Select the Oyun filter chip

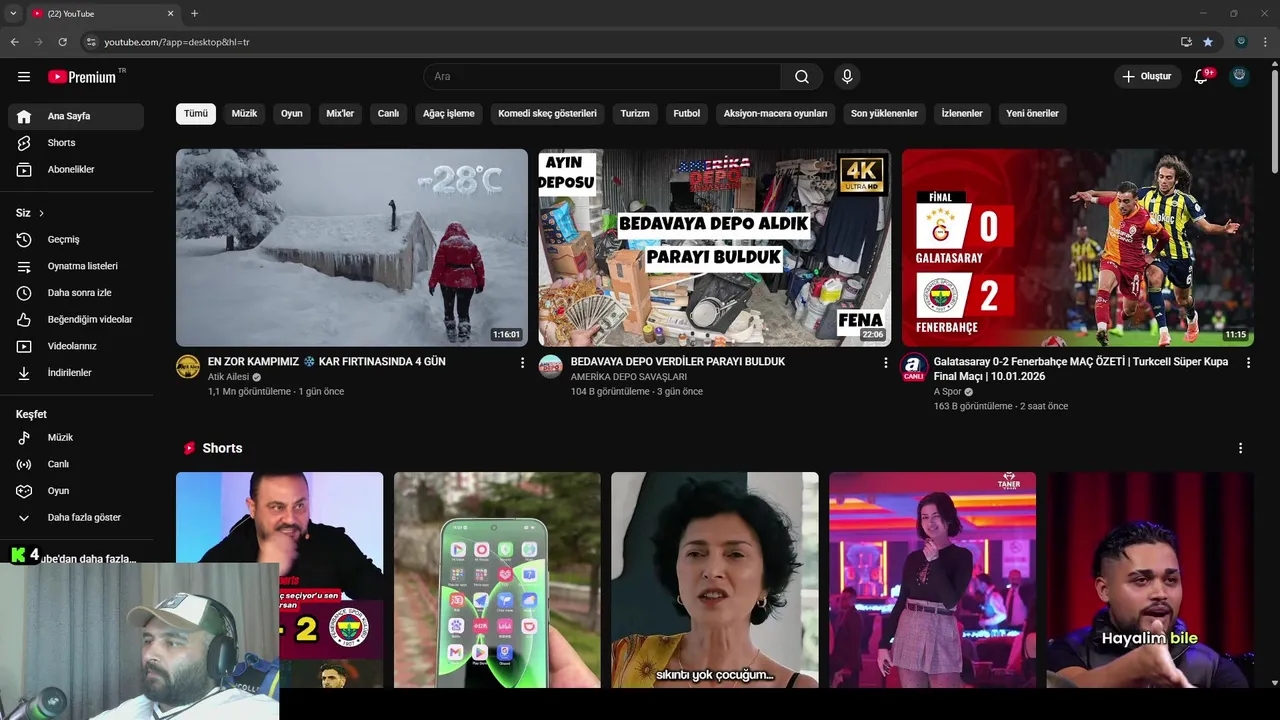(292, 114)
